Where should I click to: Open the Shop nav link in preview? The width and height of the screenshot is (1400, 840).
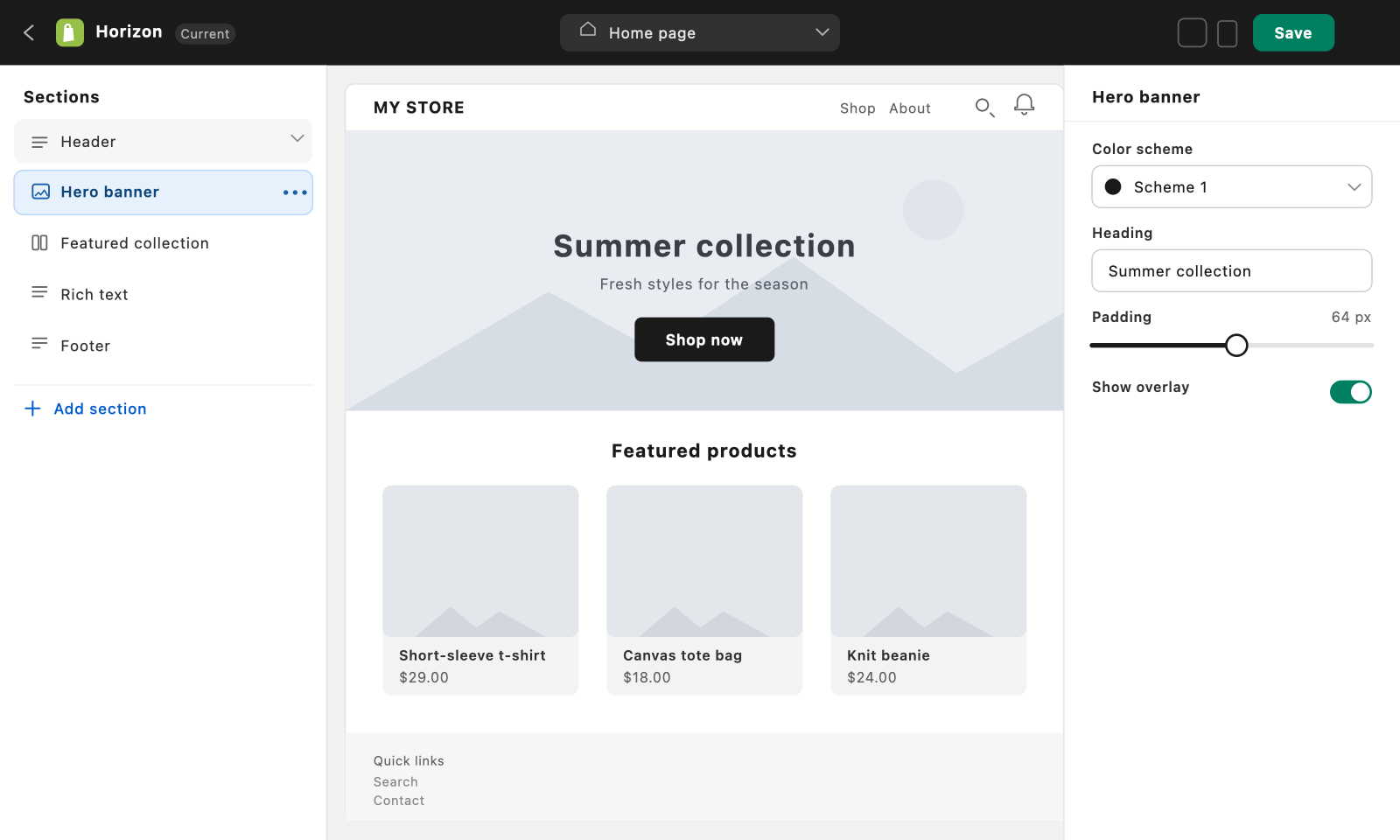(857, 108)
